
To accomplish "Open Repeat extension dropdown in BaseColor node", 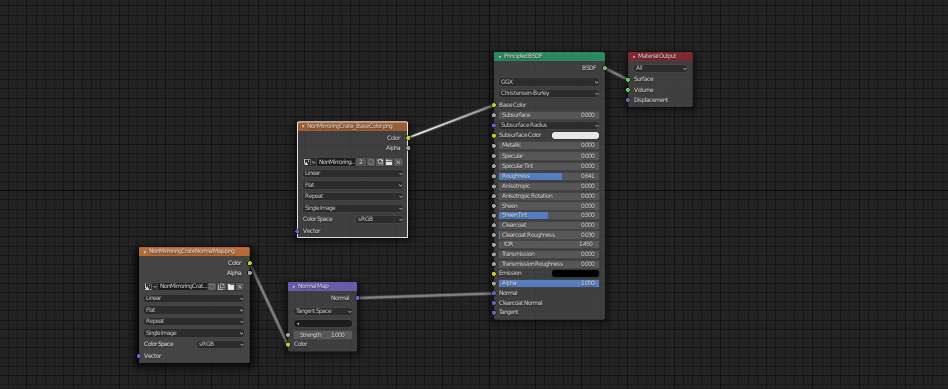I will (x=352, y=197).
